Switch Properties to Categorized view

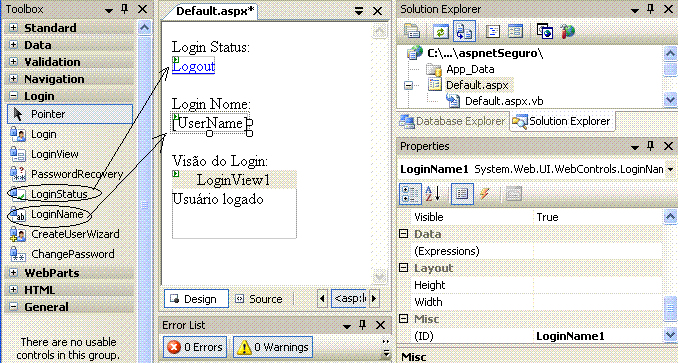coord(410,194)
